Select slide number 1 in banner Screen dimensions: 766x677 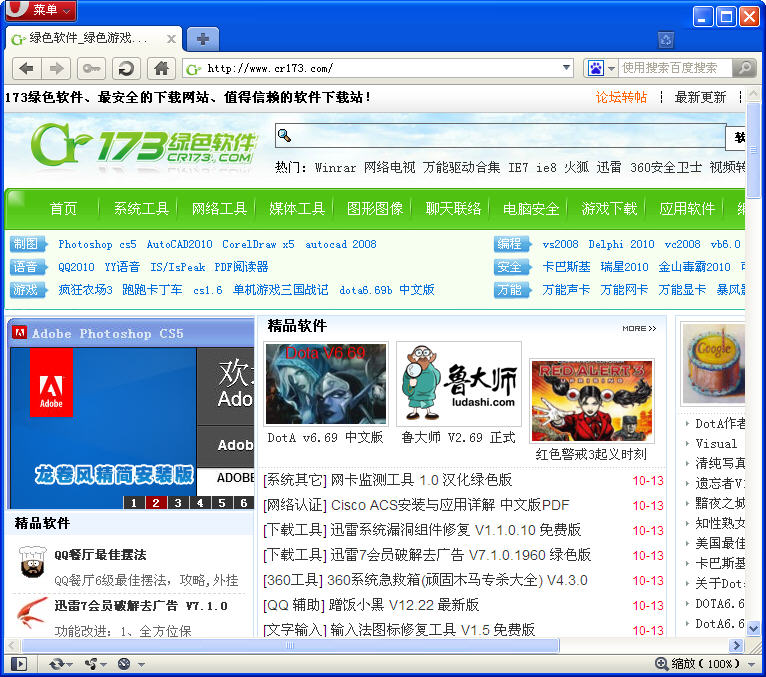(x=134, y=503)
